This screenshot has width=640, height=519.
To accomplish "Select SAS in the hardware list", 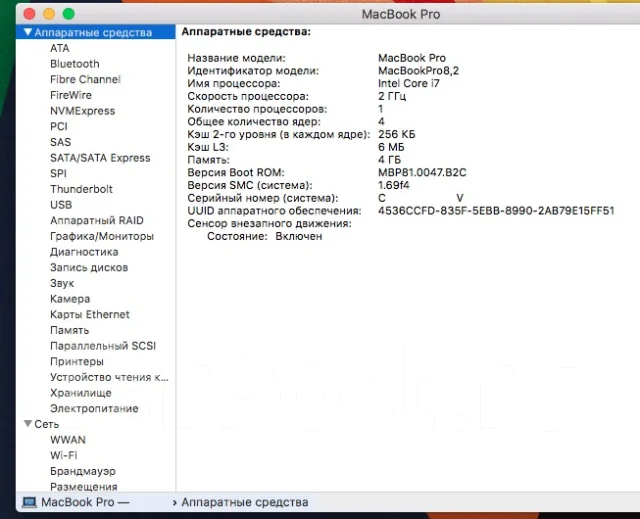I will [x=60, y=142].
